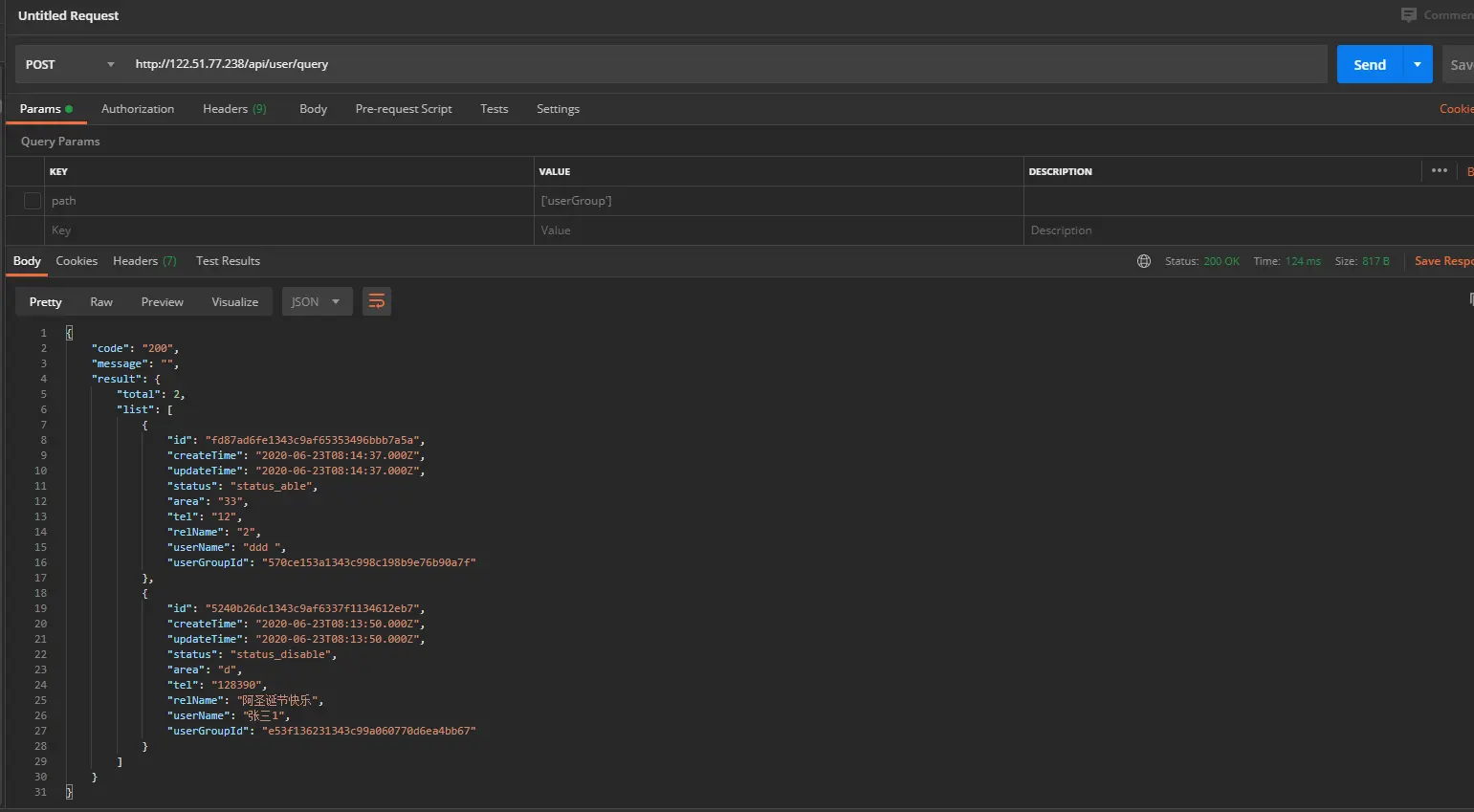The width and height of the screenshot is (1474, 812).
Task: Open the Query Params three-dots options menu
Action: pos(1440,171)
